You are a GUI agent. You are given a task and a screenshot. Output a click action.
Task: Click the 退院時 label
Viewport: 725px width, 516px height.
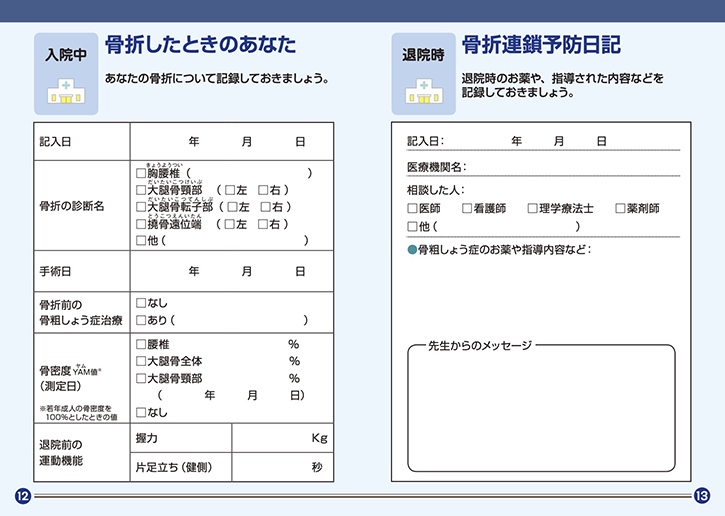coord(424,55)
